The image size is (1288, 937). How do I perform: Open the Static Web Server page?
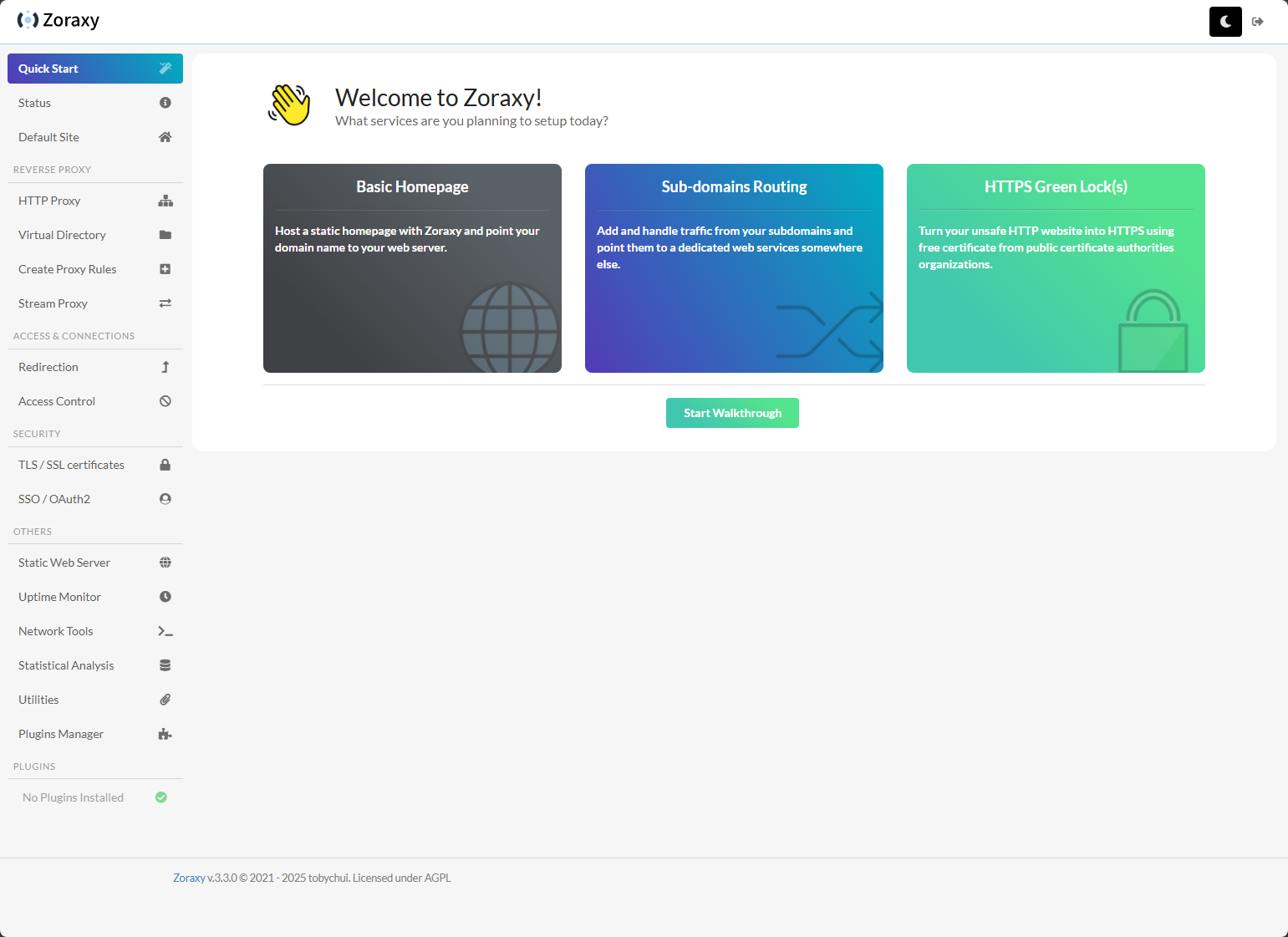(95, 563)
